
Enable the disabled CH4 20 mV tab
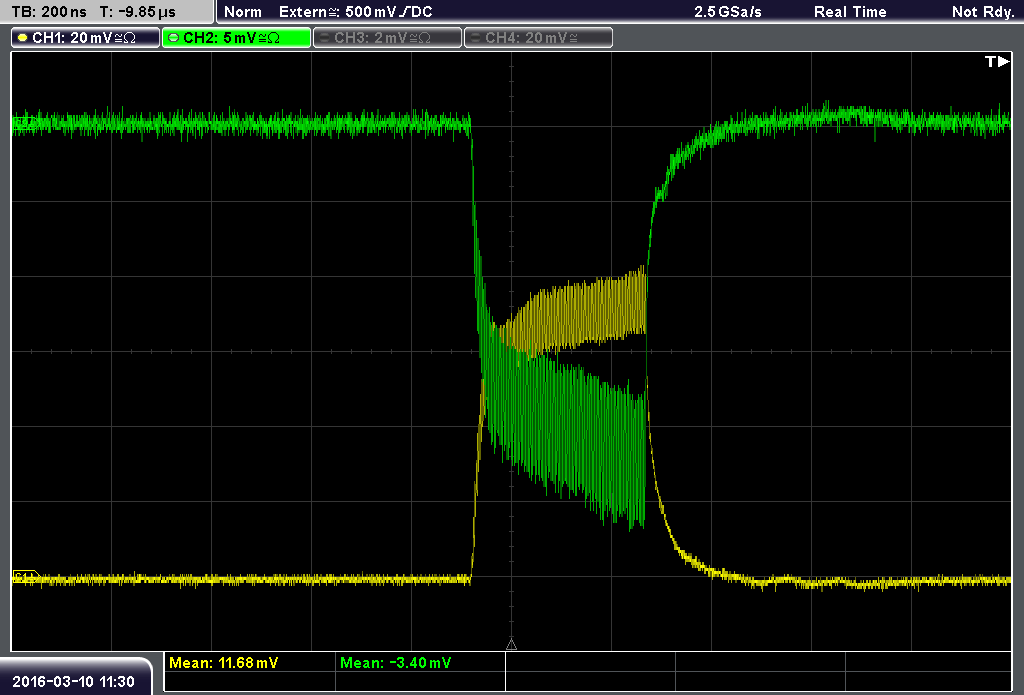pos(538,38)
